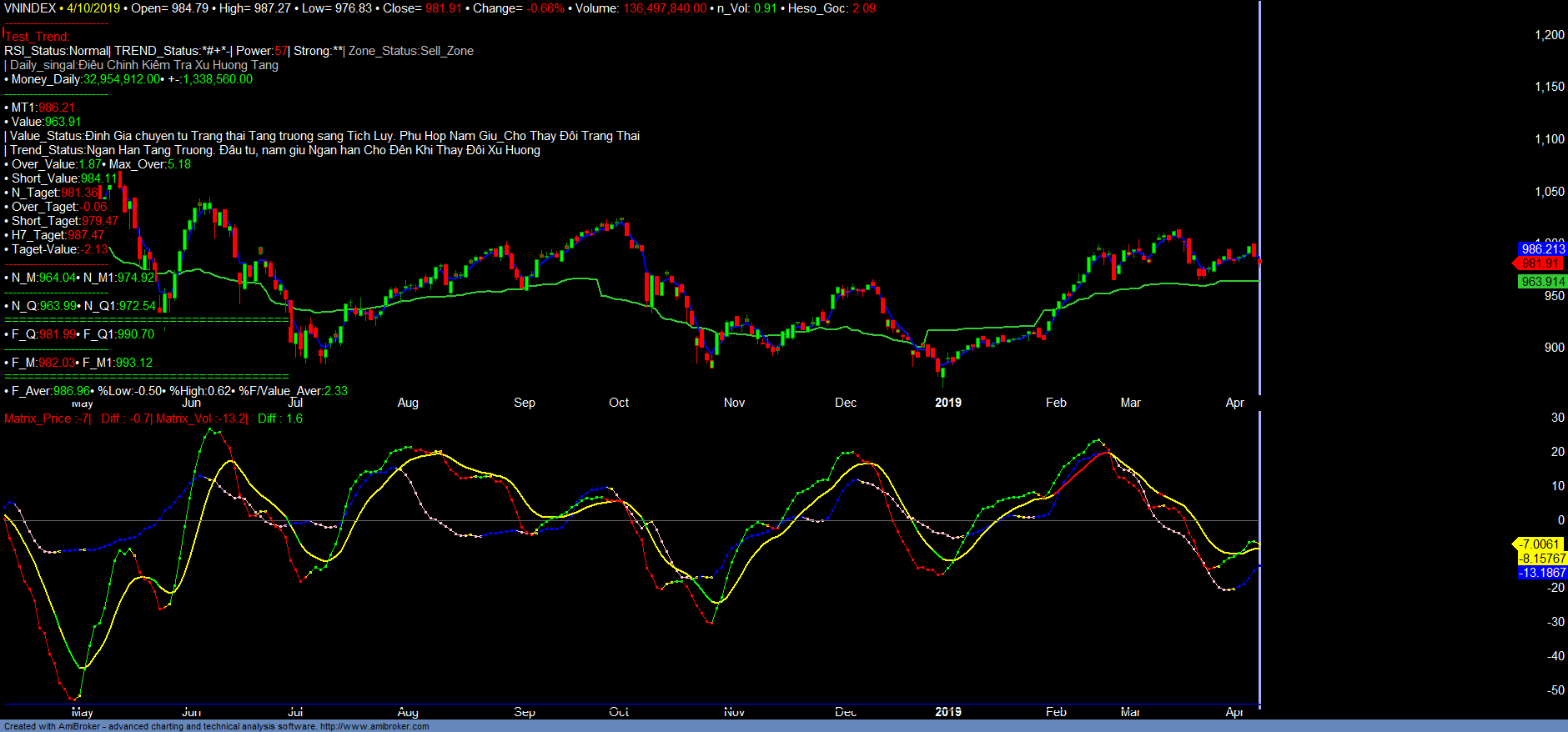The height and width of the screenshot is (732, 1568).
Task: Click the VNINDEX ticker symbol in title
Action: (30, 8)
